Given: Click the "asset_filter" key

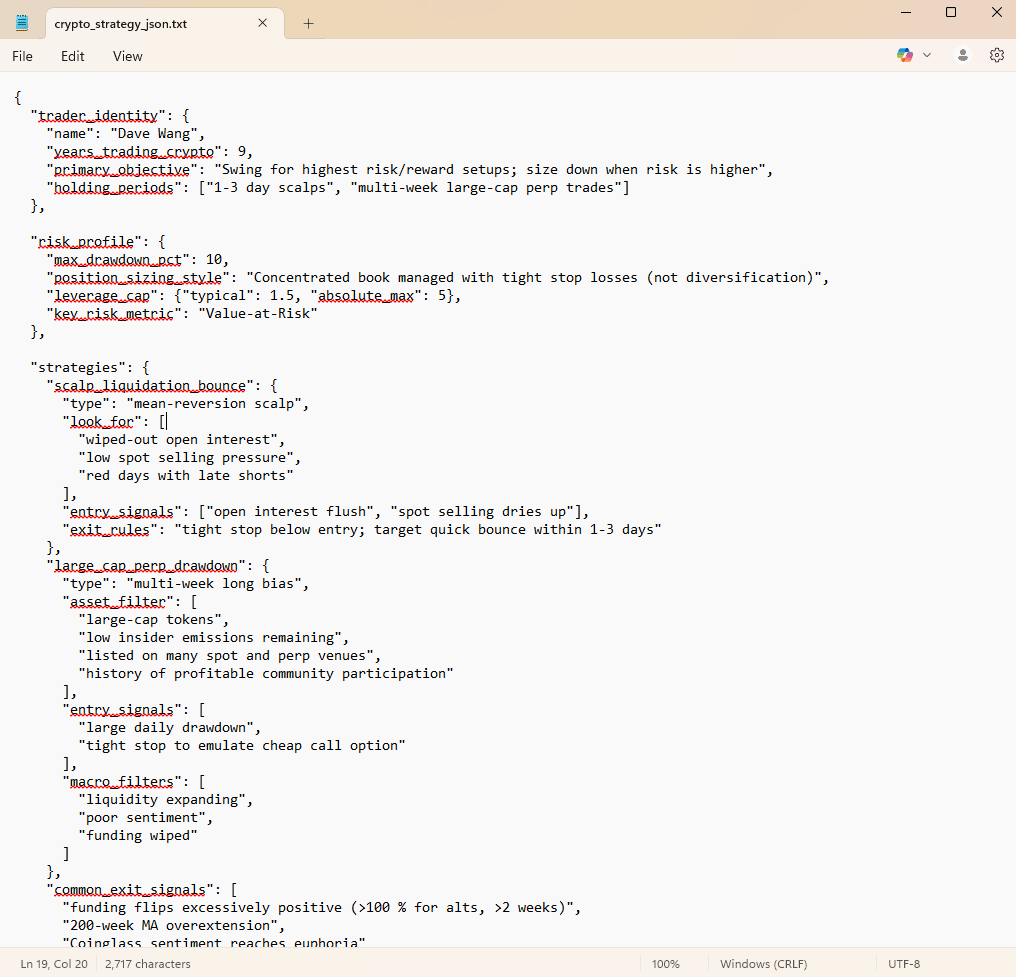Looking at the screenshot, I should tap(118, 602).
